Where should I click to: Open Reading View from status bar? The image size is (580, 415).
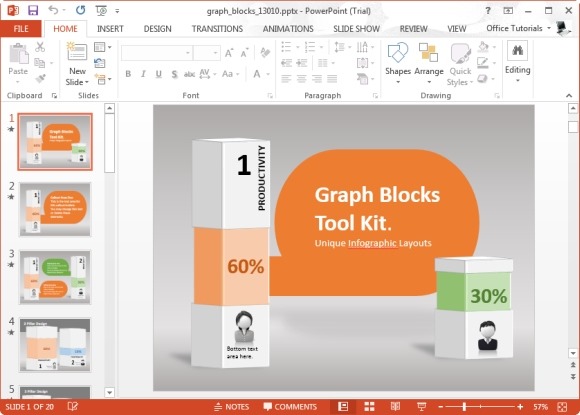(x=395, y=406)
